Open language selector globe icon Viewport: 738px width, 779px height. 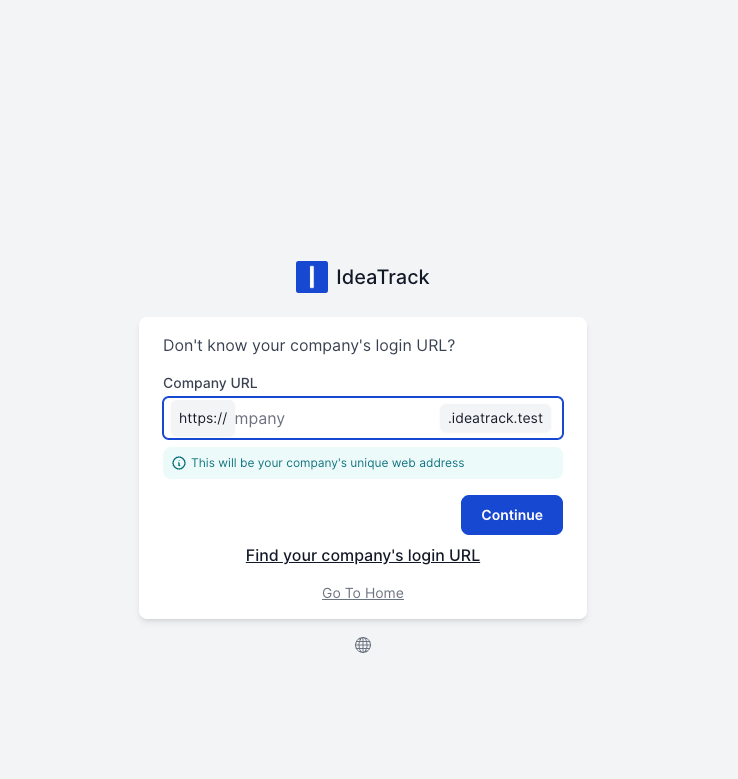click(363, 645)
